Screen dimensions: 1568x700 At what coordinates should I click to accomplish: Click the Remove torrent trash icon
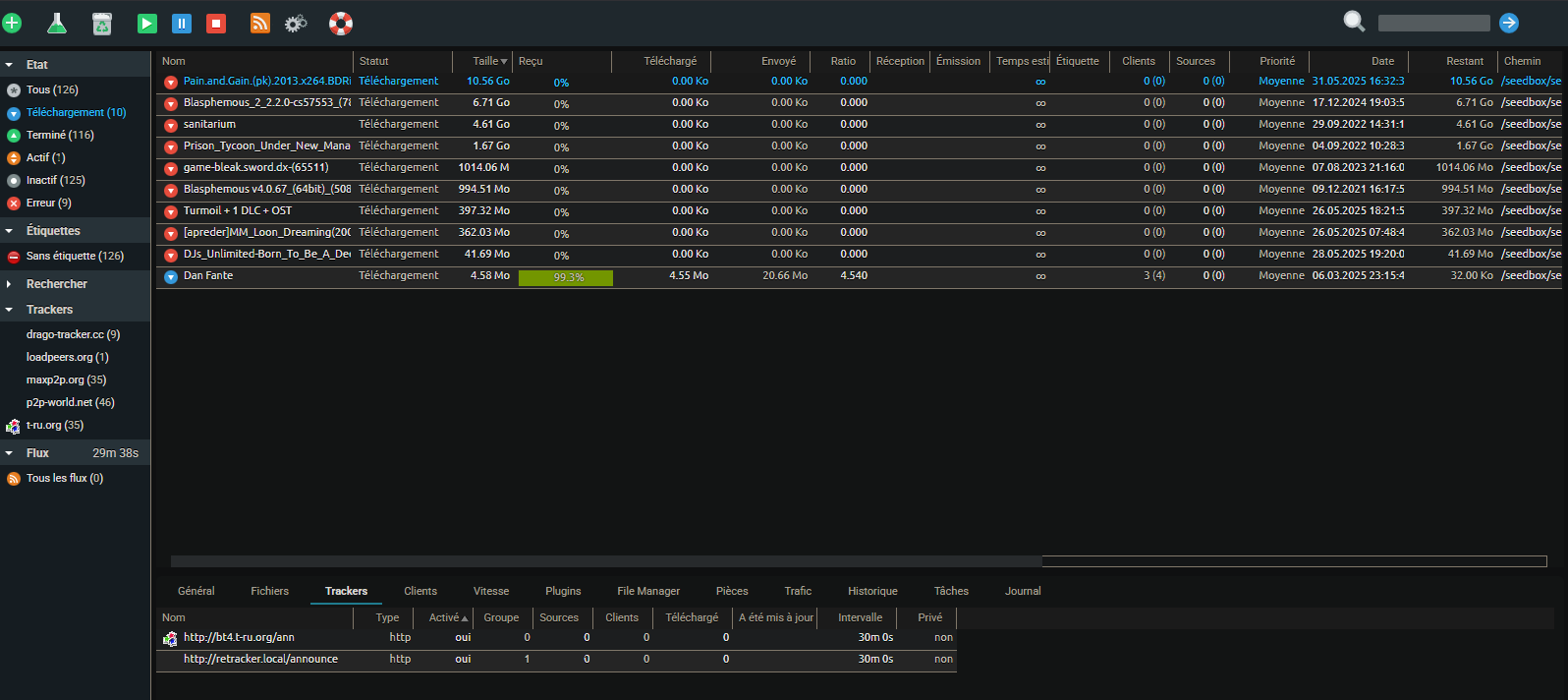[102, 23]
